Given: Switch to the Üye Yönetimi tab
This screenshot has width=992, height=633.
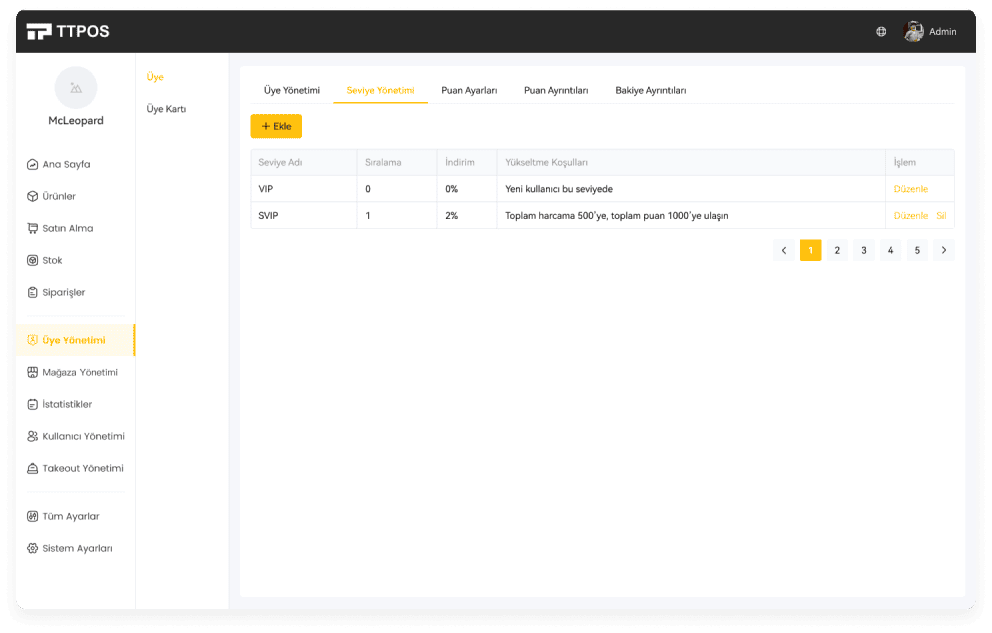Looking at the screenshot, I should pos(292,90).
